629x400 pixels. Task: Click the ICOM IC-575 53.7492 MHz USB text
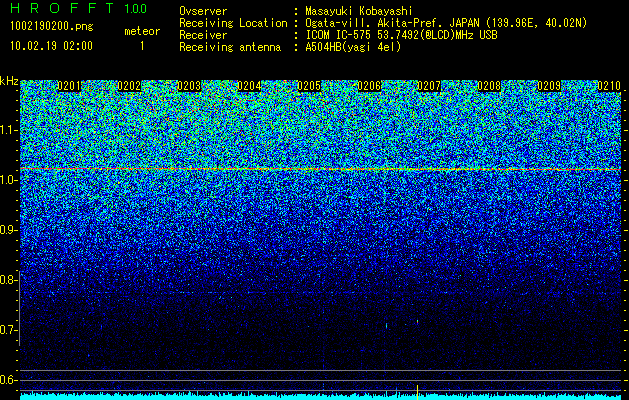pos(401,35)
